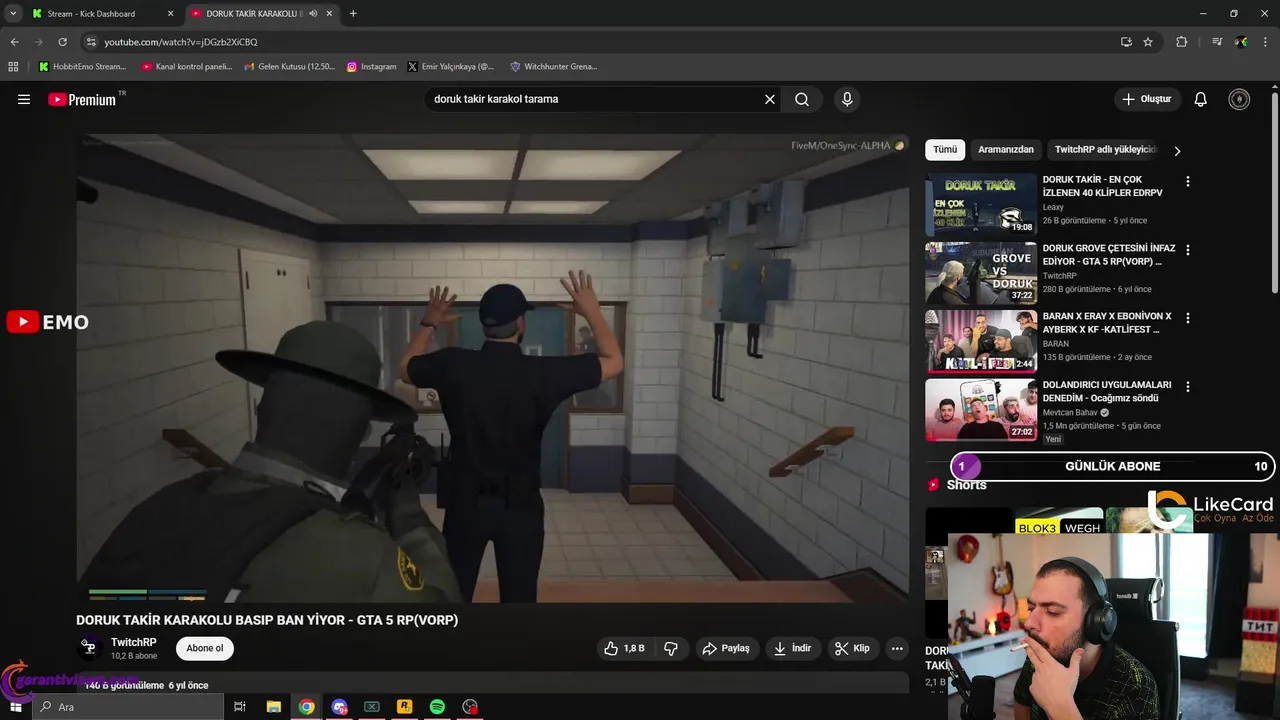1280x720 pixels.
Task: Open Emir Yalçınkaya X bookmark
Action: pos(451,67)
